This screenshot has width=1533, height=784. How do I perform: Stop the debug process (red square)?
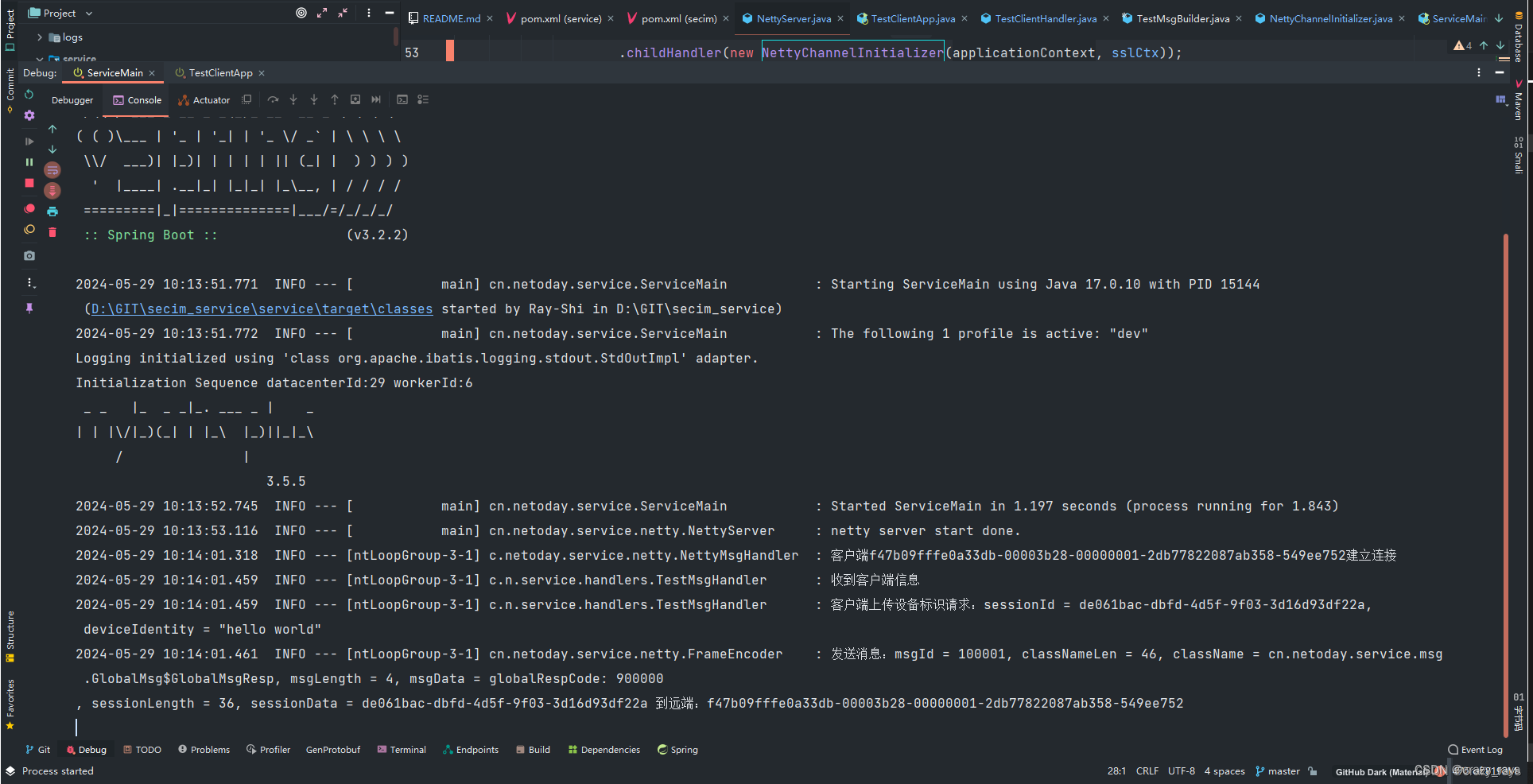tap(29, 183)
